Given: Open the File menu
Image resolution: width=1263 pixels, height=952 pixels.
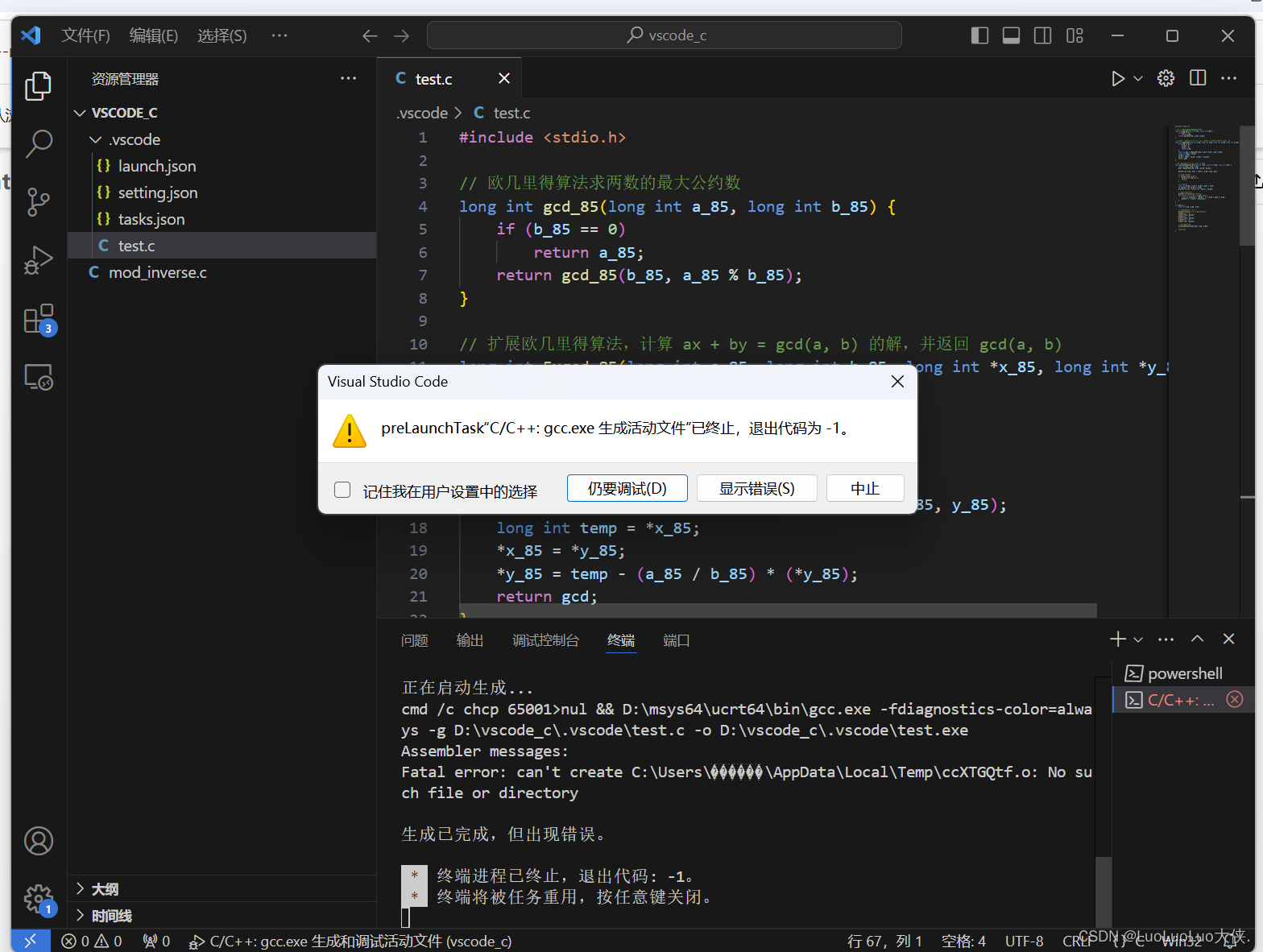Looking at the screenshot, I should click(x=85, y=35).
